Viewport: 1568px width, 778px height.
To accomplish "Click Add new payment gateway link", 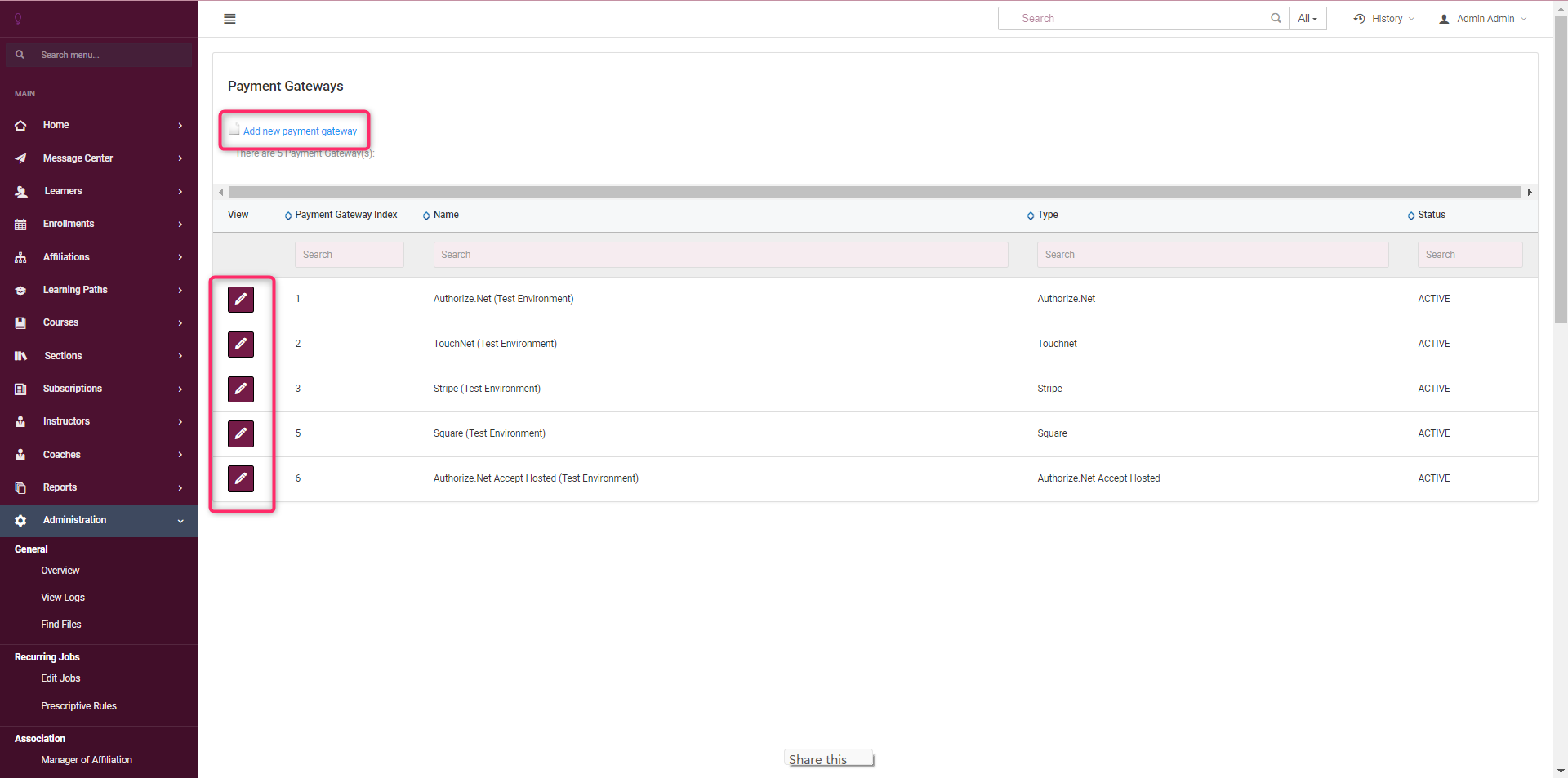I will 300,131.
